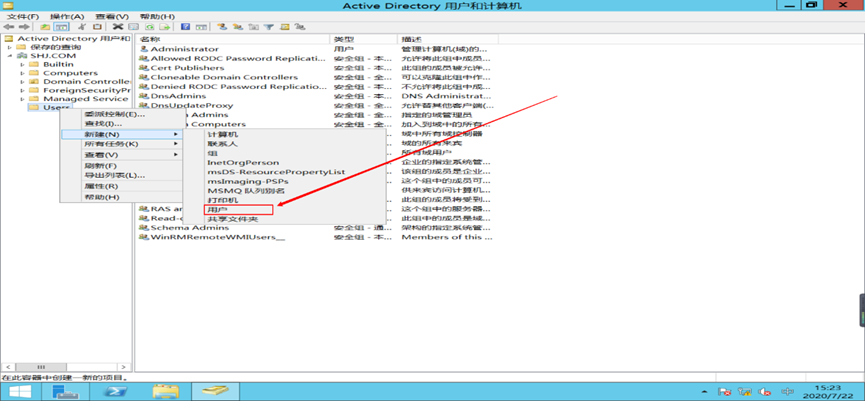Open 查看(V) menu in menu bar
Image resolution: width=865 pixels, height=401 pixels.
pyautogui.click(x=111, y=17)
